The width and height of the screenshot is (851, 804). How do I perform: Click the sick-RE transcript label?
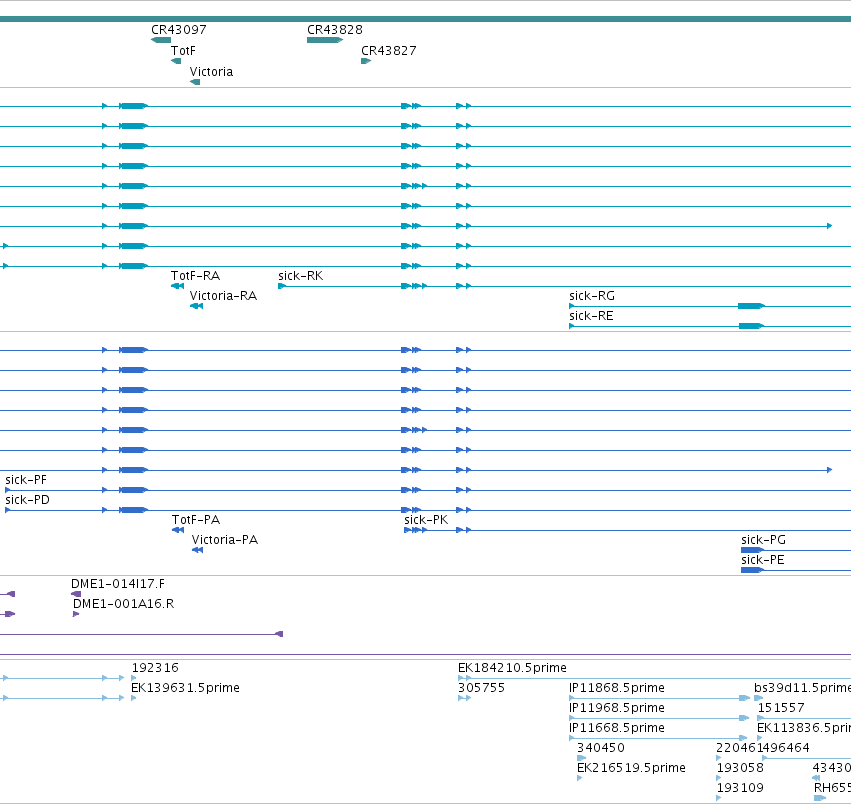pyautogui.click(x=591, y=316)
